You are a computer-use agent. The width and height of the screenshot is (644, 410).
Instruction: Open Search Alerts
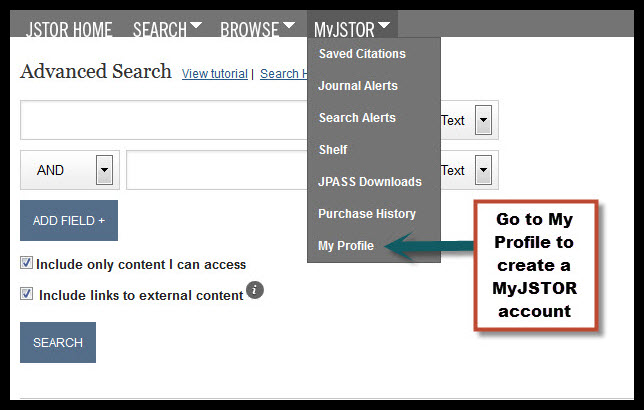357,117
